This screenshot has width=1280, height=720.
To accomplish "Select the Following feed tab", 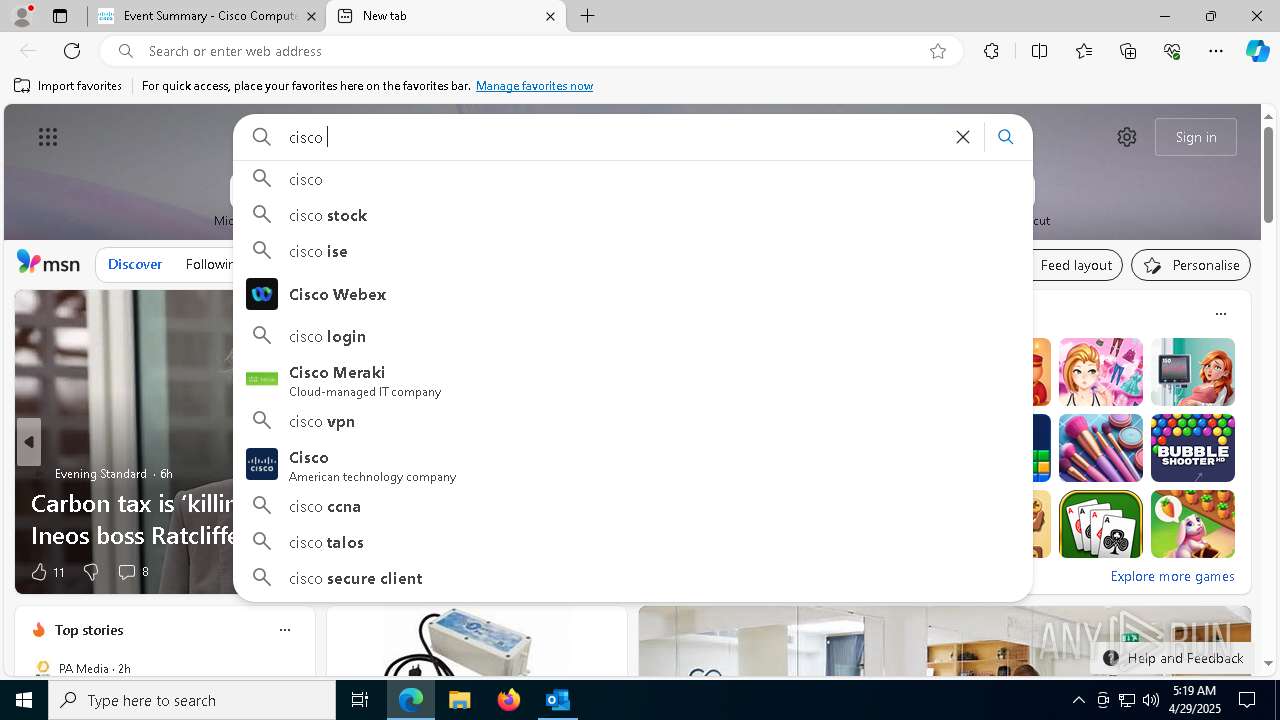I will [209, 265].
